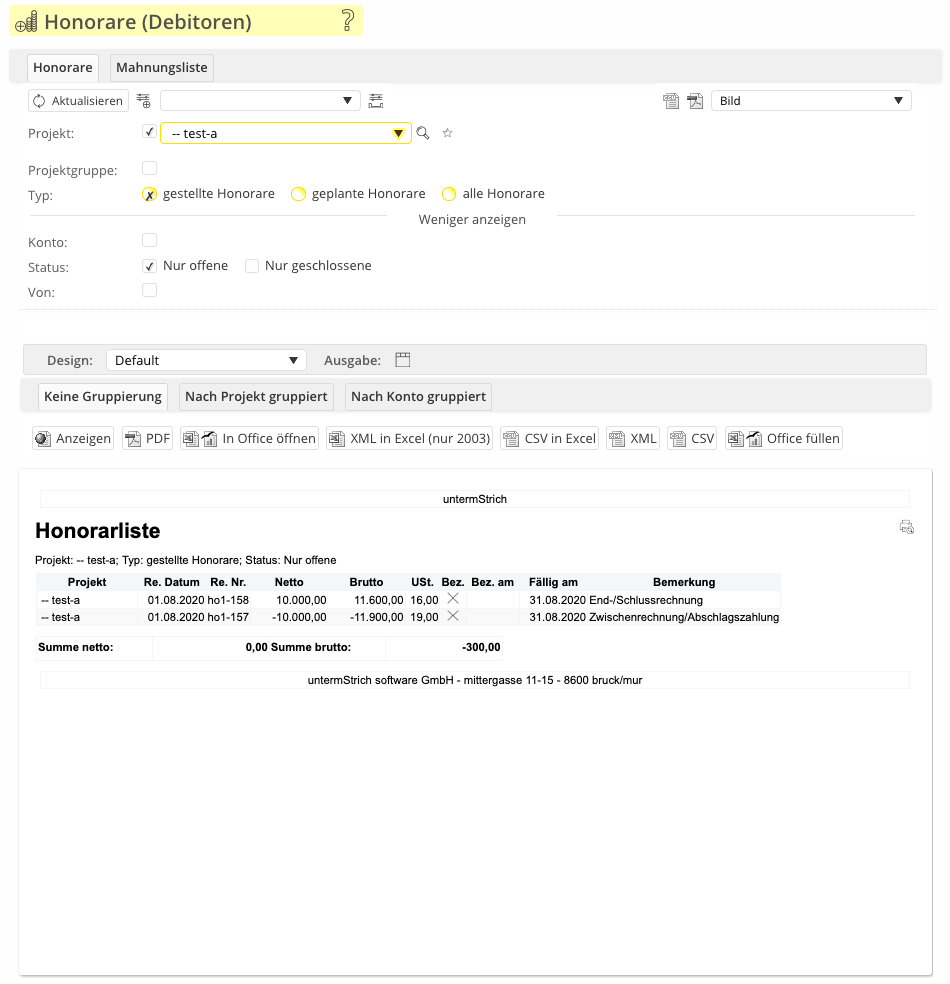Viewport: 950px width, 984px height.
Task: Select the alle Honorare radio option
Action: pyautogui.click(x=449, y=194)
